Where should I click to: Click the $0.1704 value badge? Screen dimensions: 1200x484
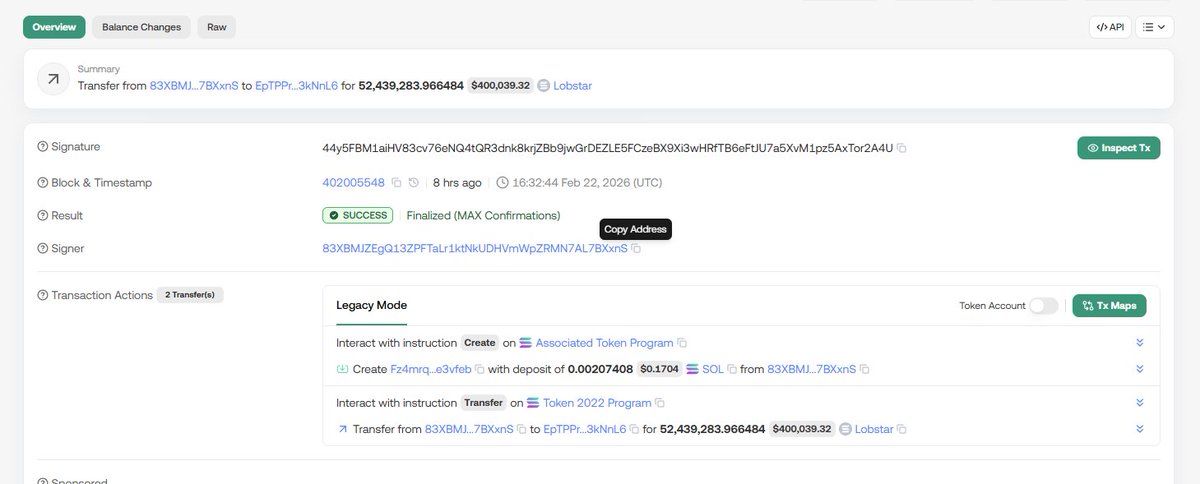[659, 369]
